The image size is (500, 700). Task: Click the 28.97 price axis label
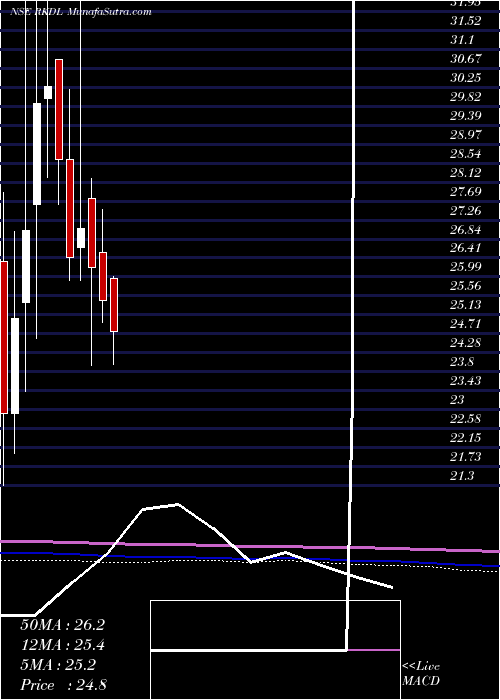pos(466,134)
